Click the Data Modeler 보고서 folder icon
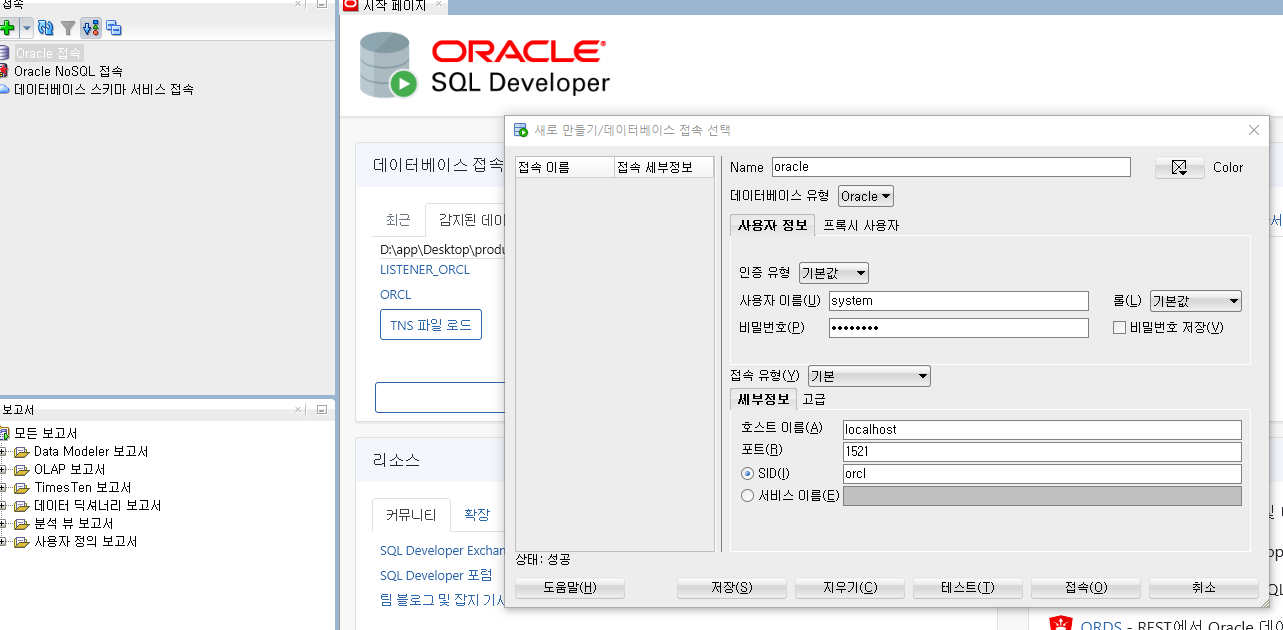The height and width of the screenshot is (630, 1283). (x=22, y=452)
